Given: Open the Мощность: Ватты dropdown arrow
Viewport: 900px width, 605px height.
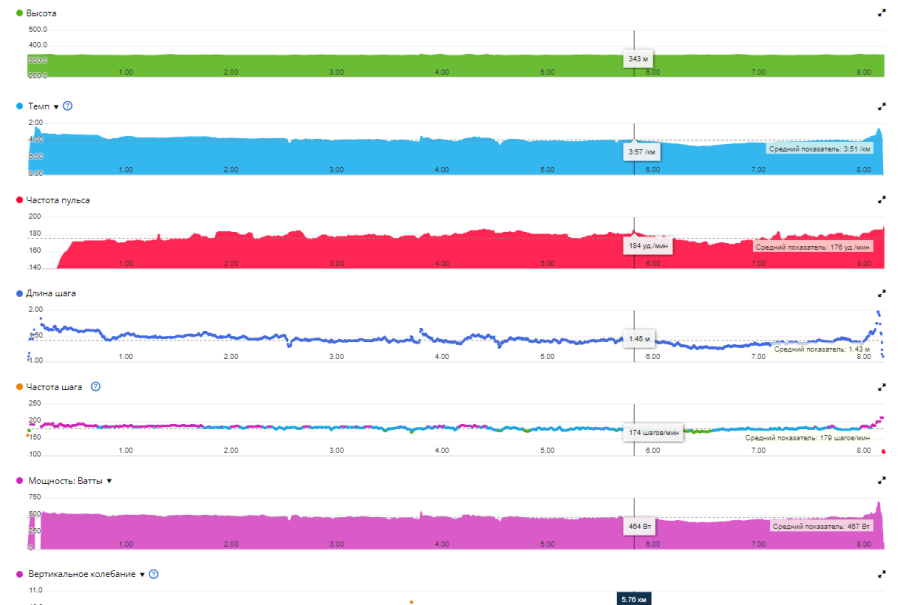Looking at the screenshot, I should pyautogui.click(x=109, y=481).
